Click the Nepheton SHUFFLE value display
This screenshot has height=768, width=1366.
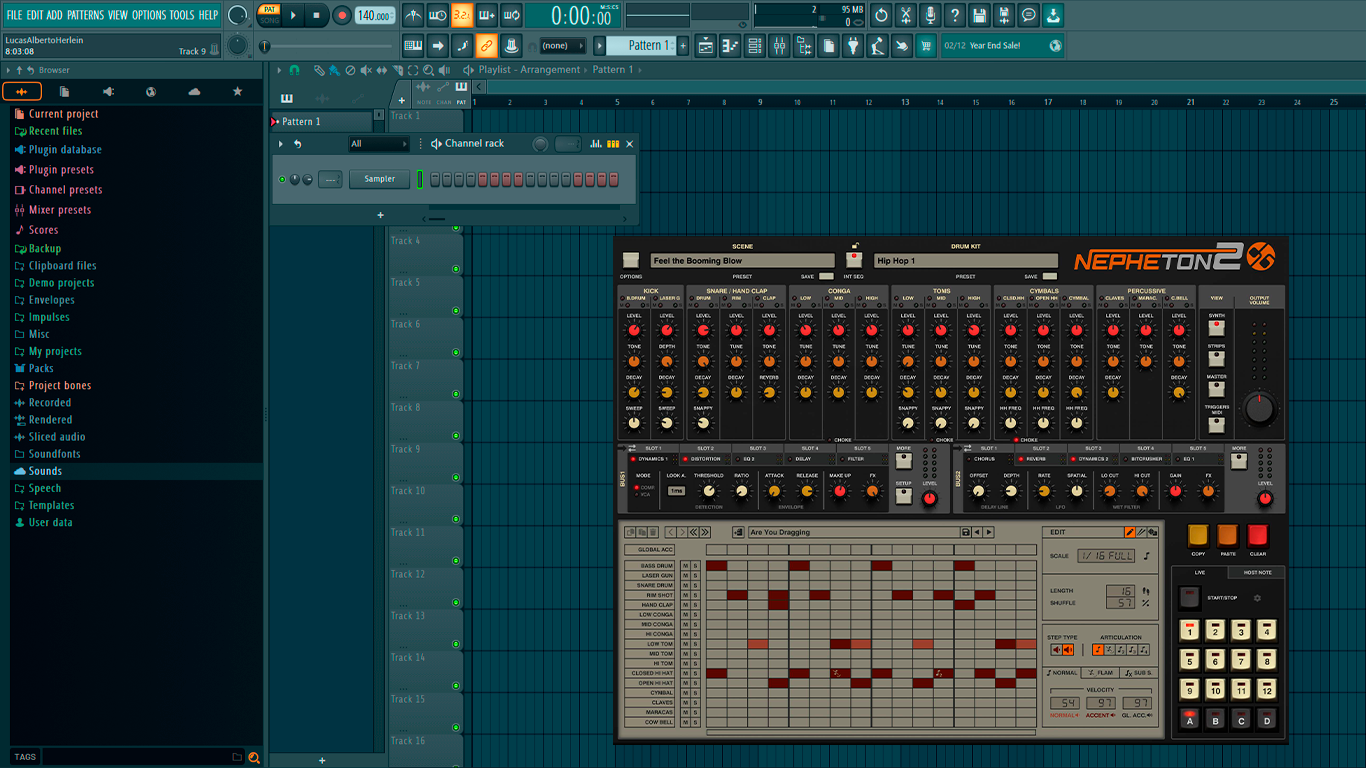(1120, 603)
